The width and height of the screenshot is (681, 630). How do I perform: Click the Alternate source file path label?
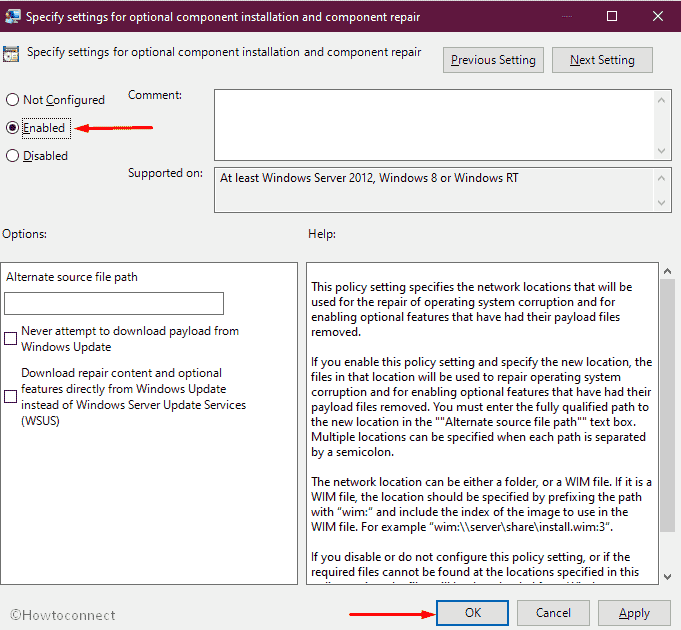[72, 277]
